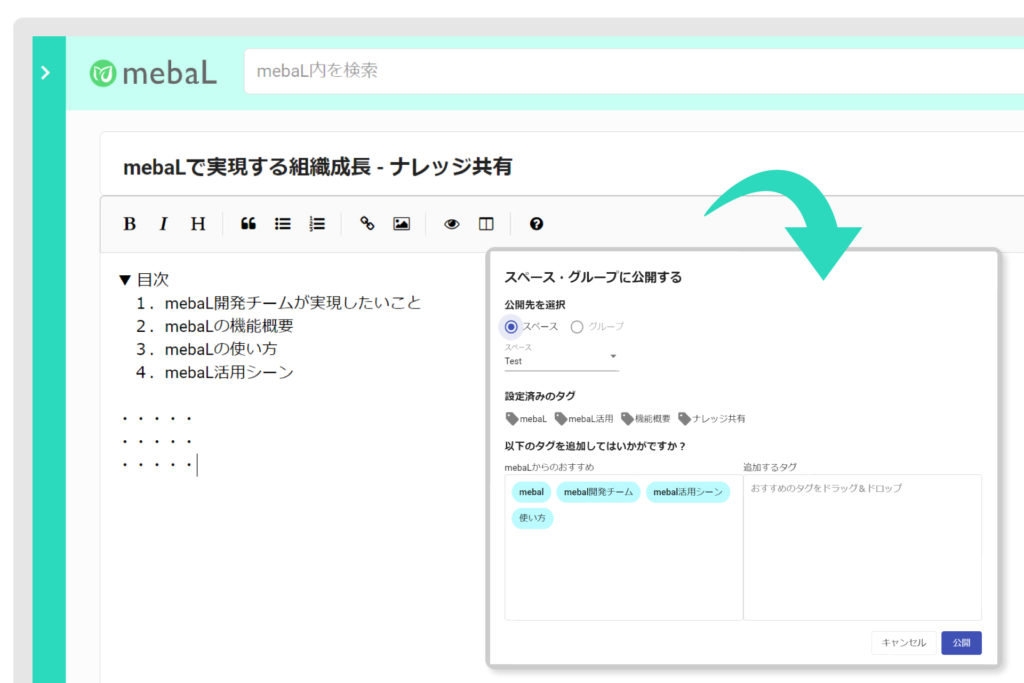Open the スペース dropdown showing Test
Image resolution: width=1024 pixels, height=683 pixels.
pyautogui.click(x=562, y=361)
